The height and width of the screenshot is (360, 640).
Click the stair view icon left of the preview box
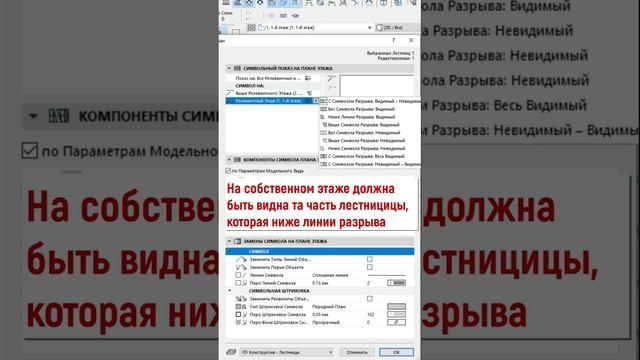[331, 78]
